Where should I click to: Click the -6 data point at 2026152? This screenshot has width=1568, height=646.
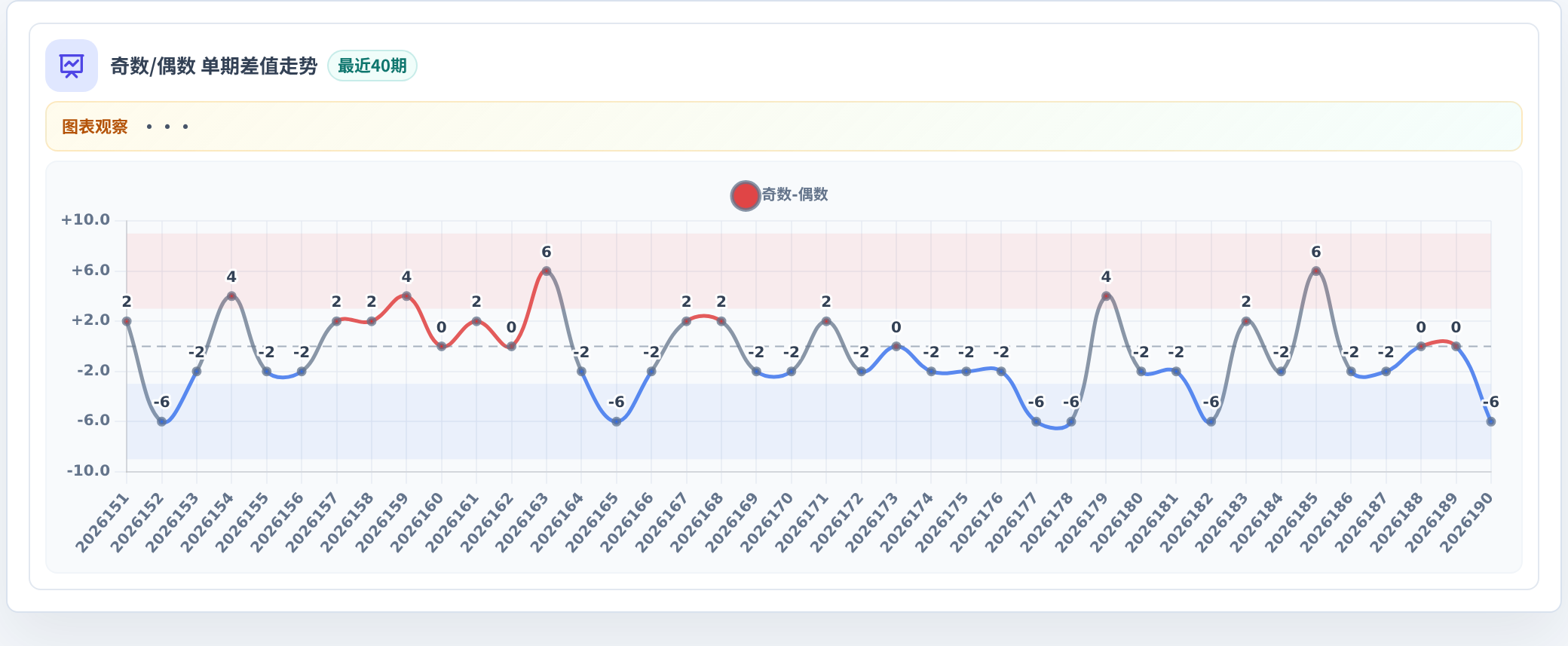161,421
